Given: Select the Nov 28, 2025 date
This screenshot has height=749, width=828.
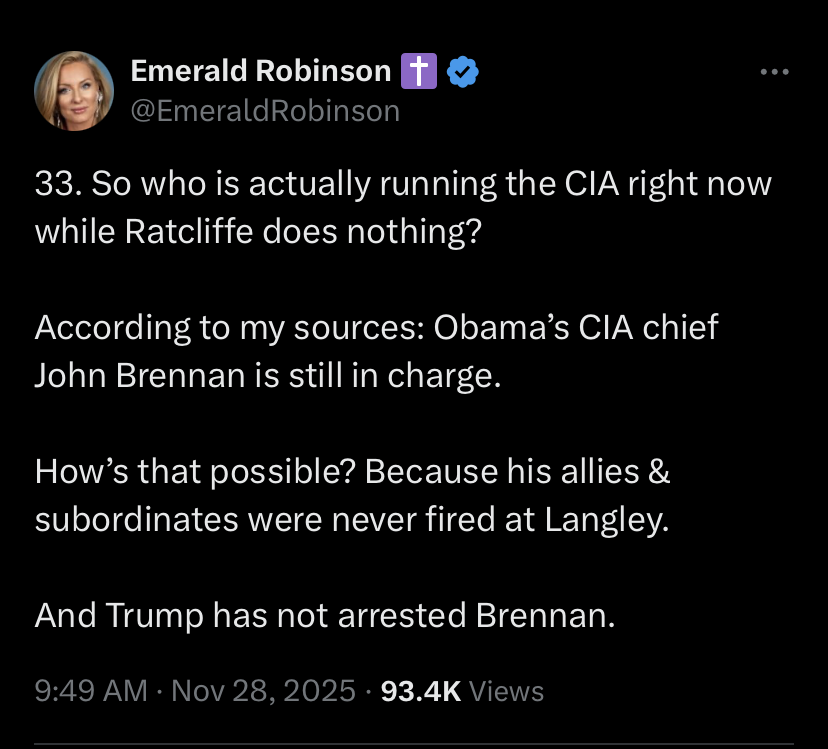Looking at the screenshot, I should (263, 691).
